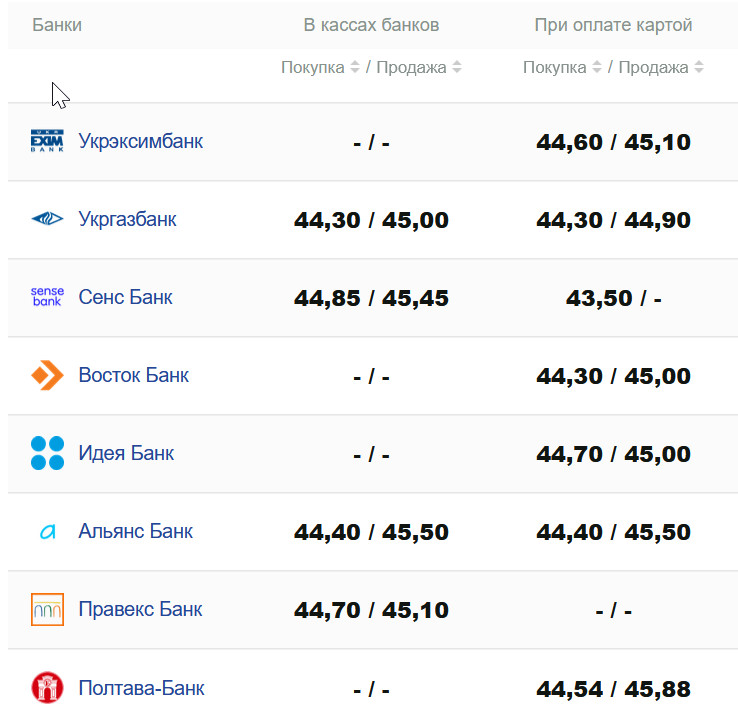Screen dimensions: 738x707
Task: Click the Pravex Bank logo icon
Action: point(47,609)
